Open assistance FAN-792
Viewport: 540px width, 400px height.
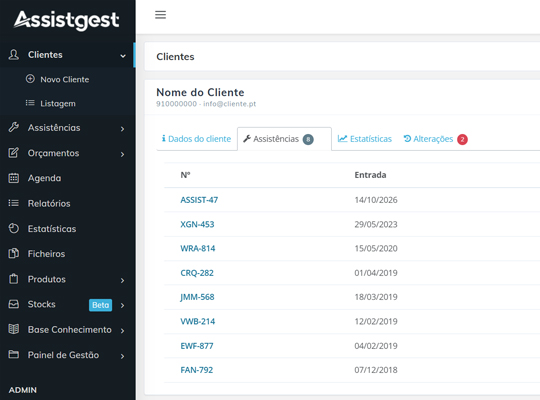(x=197, y=370)
